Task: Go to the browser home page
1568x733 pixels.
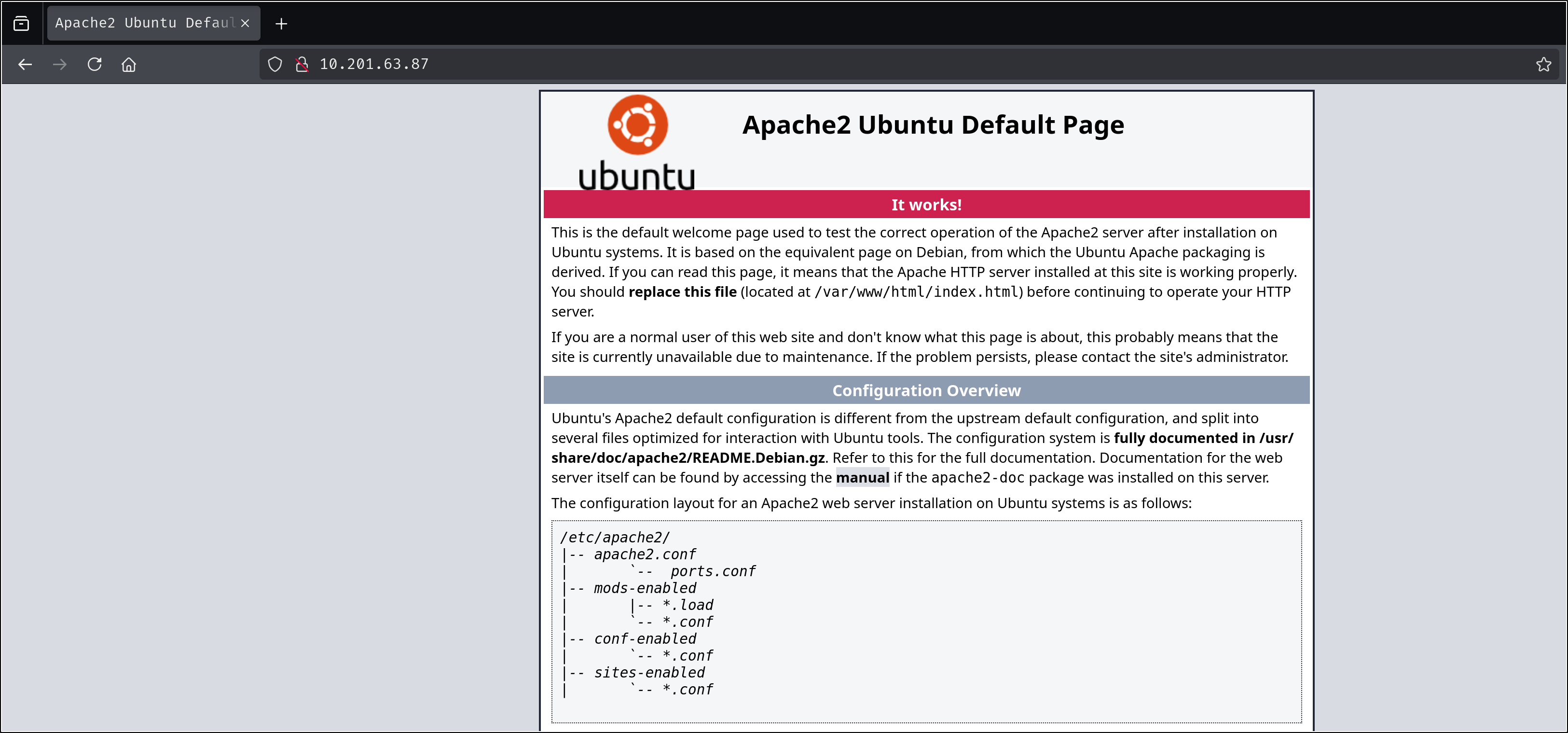Action: (128, 65)
